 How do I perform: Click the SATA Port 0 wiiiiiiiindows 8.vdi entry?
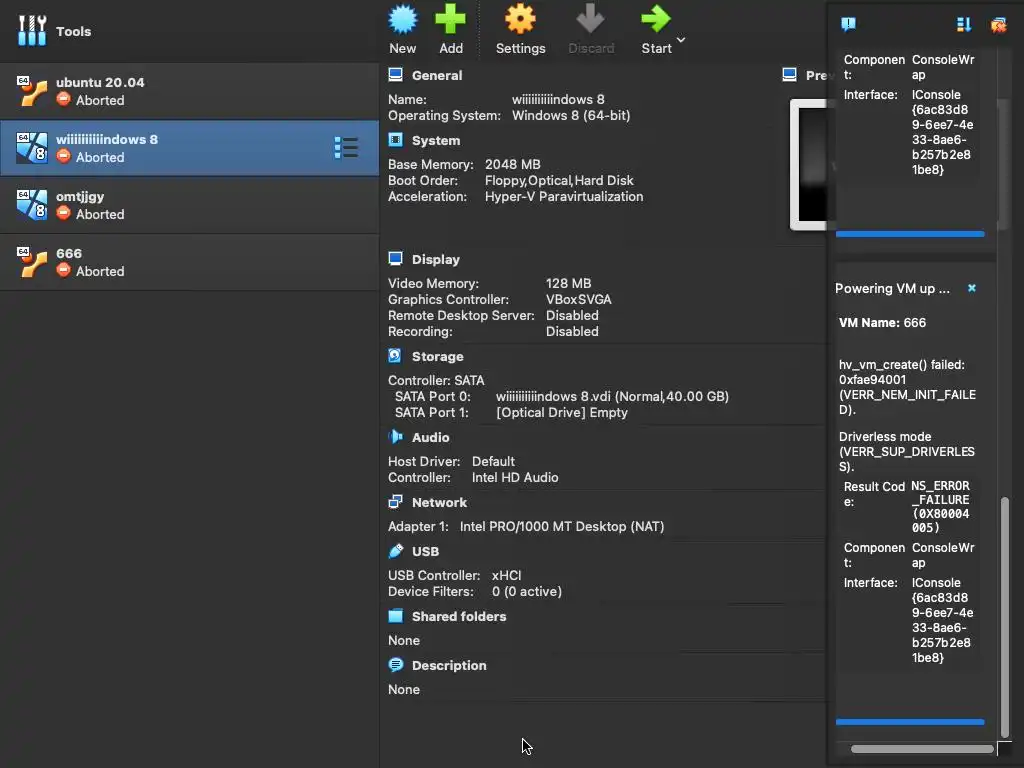pos(613,396)
